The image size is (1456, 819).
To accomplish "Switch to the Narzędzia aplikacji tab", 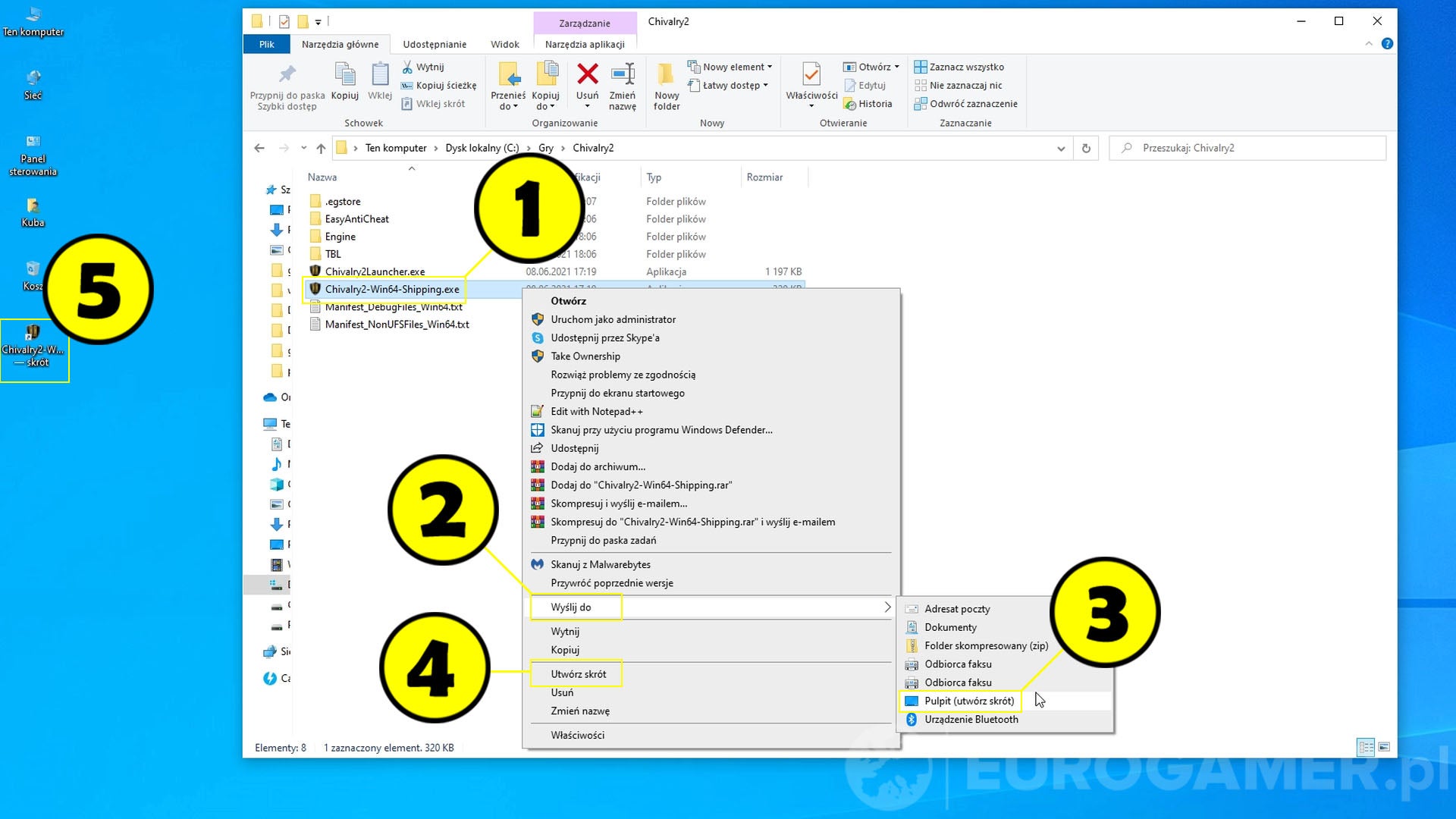I will [x=585, y=44].
